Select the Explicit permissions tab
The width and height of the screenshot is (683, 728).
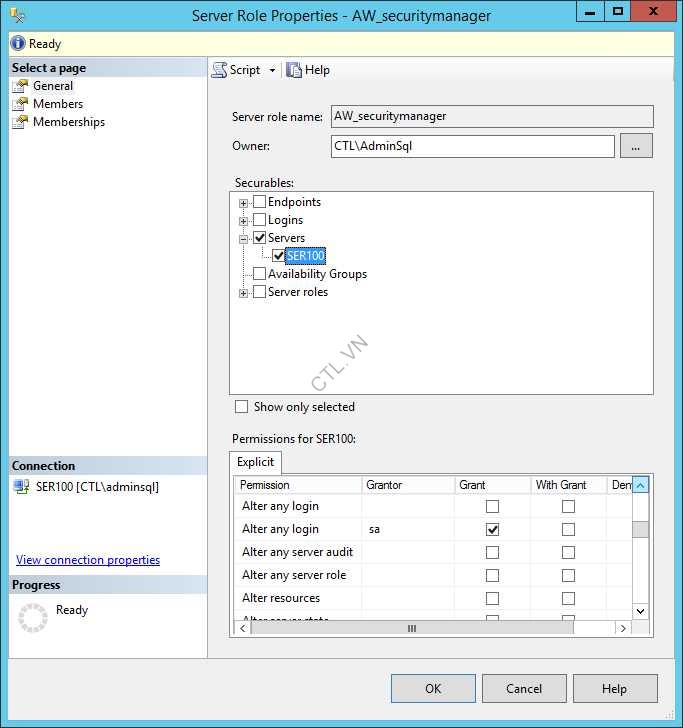256,463
